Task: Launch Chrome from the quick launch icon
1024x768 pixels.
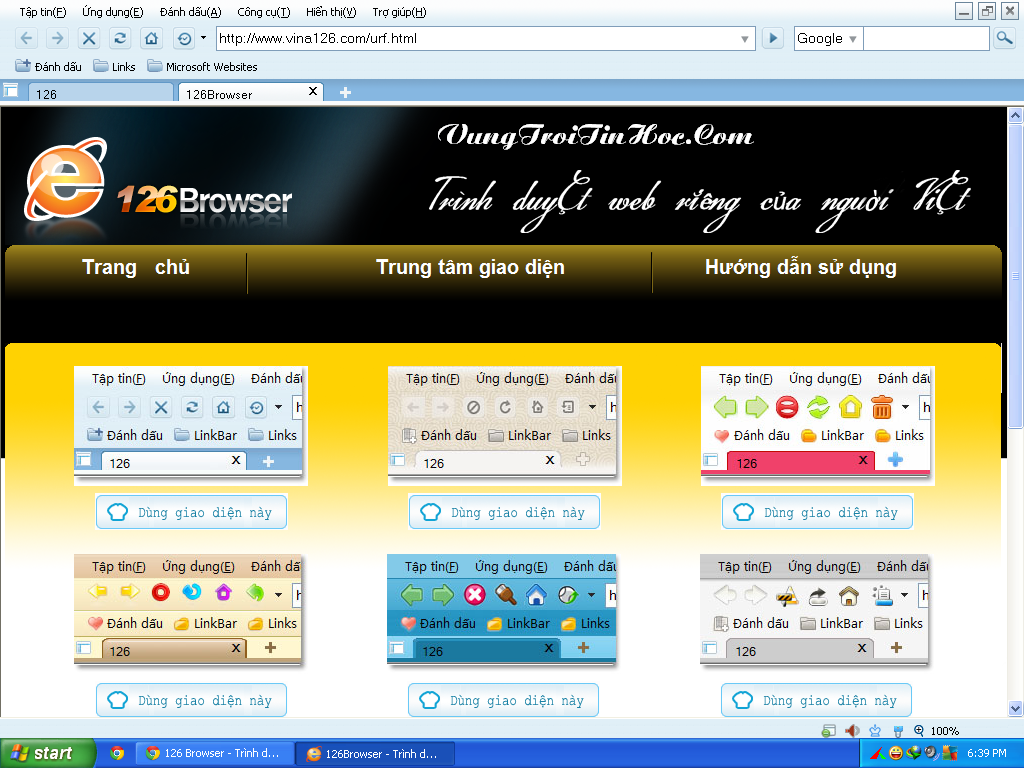Action: pos(117,753)
